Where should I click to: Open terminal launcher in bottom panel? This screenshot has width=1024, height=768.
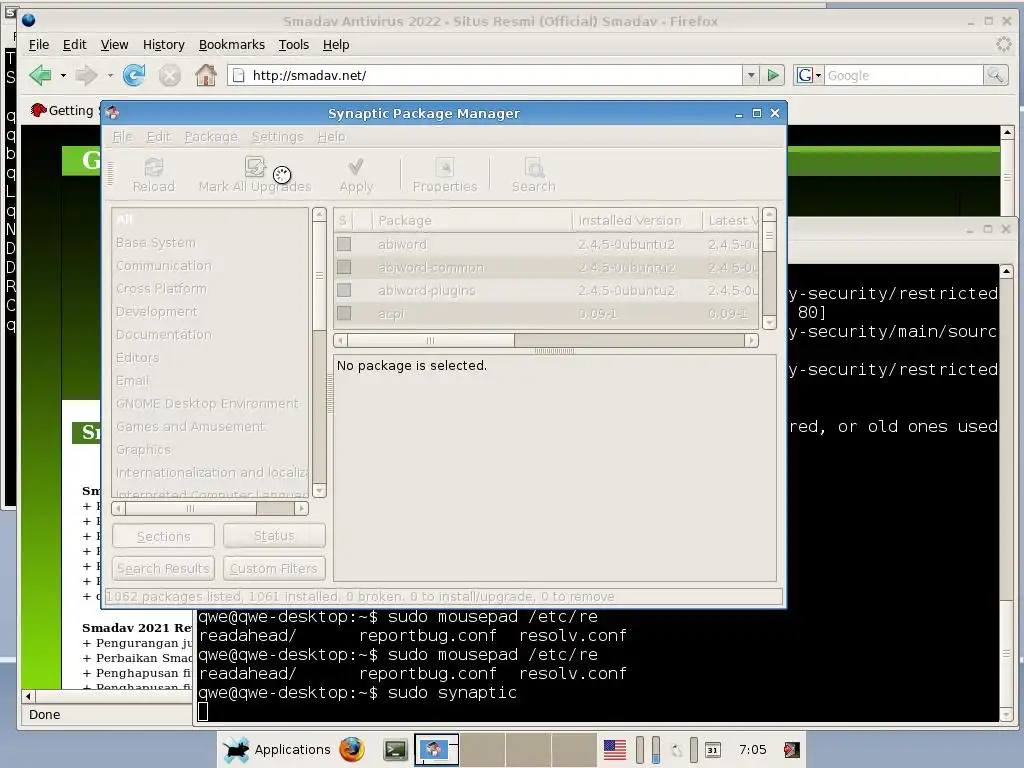click(395, 750)
